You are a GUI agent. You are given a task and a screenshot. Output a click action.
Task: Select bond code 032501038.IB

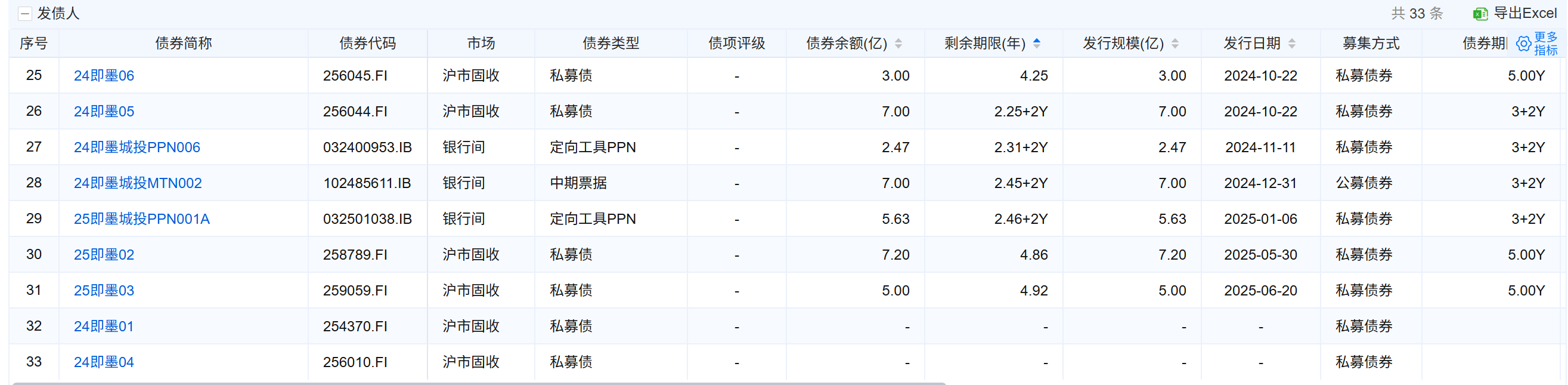(x=368, y=219)
